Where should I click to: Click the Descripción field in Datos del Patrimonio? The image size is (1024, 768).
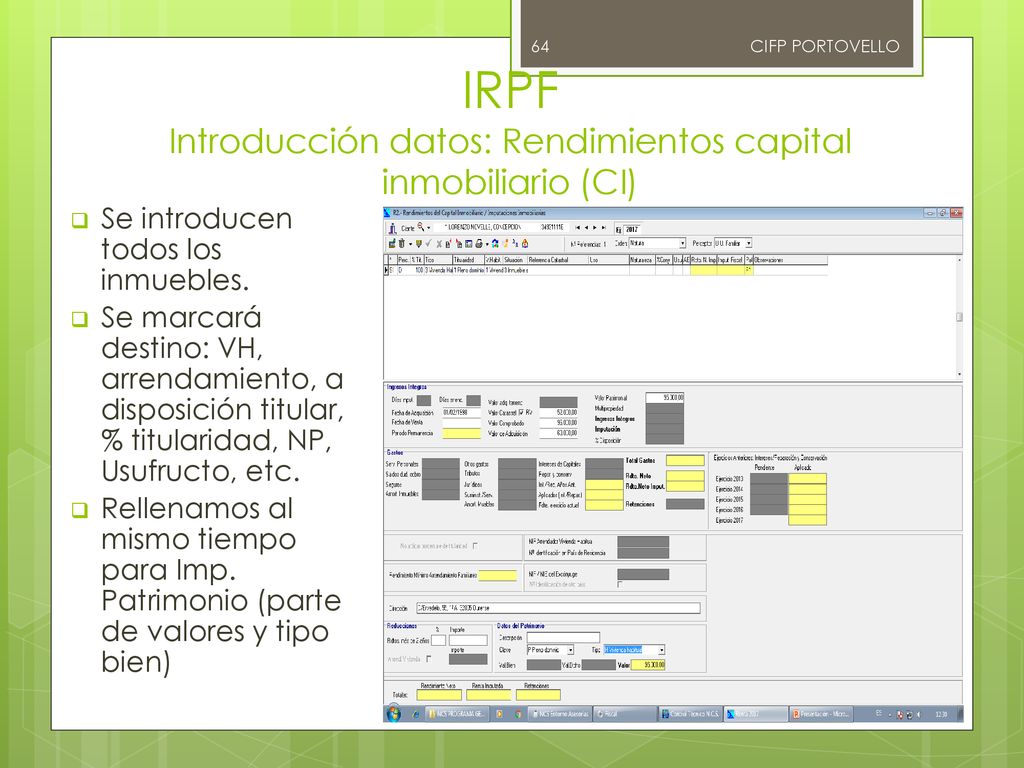click(563, 637)
